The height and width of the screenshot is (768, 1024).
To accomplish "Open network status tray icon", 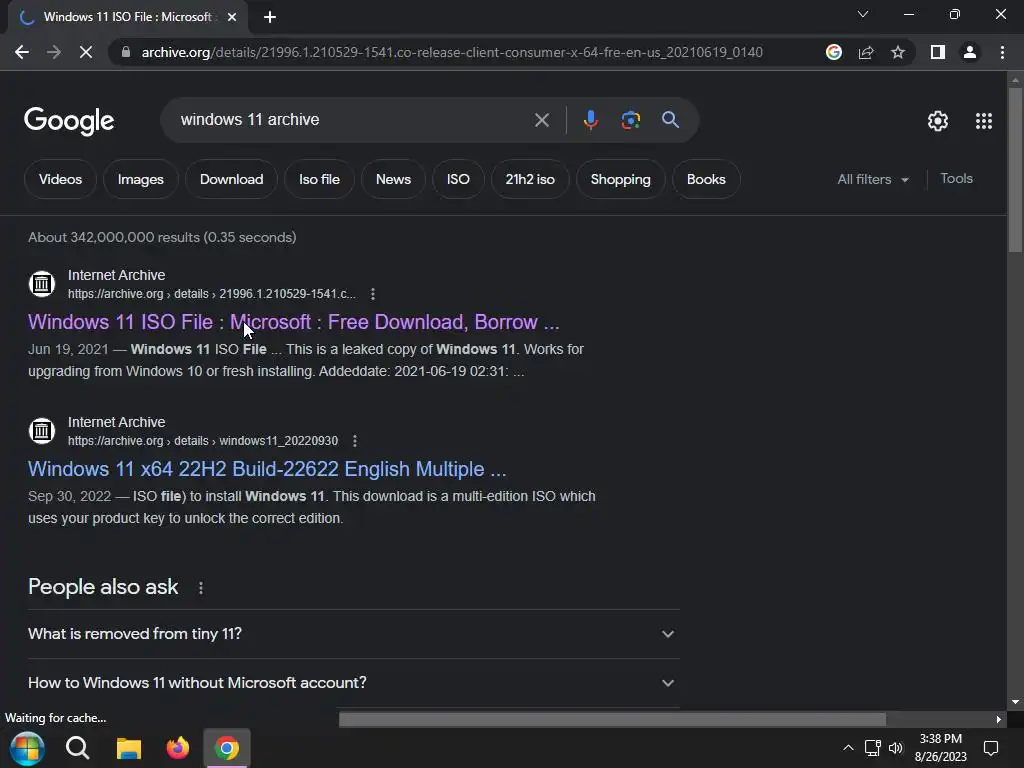I will (x=872, y=748).
